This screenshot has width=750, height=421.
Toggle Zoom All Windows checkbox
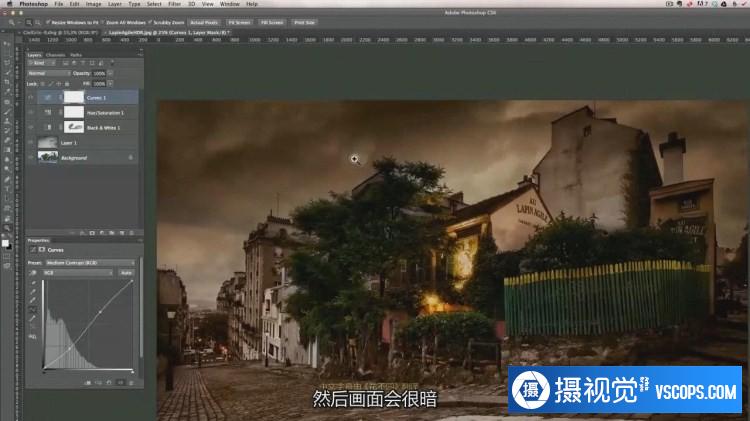tap(103, 22)
